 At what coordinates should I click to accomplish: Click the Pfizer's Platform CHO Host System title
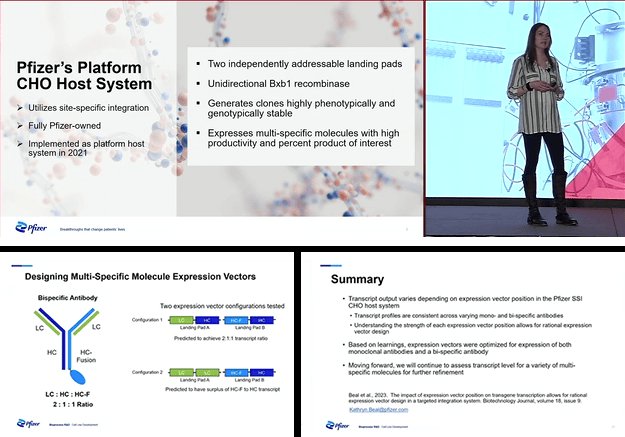pos(83,77)
